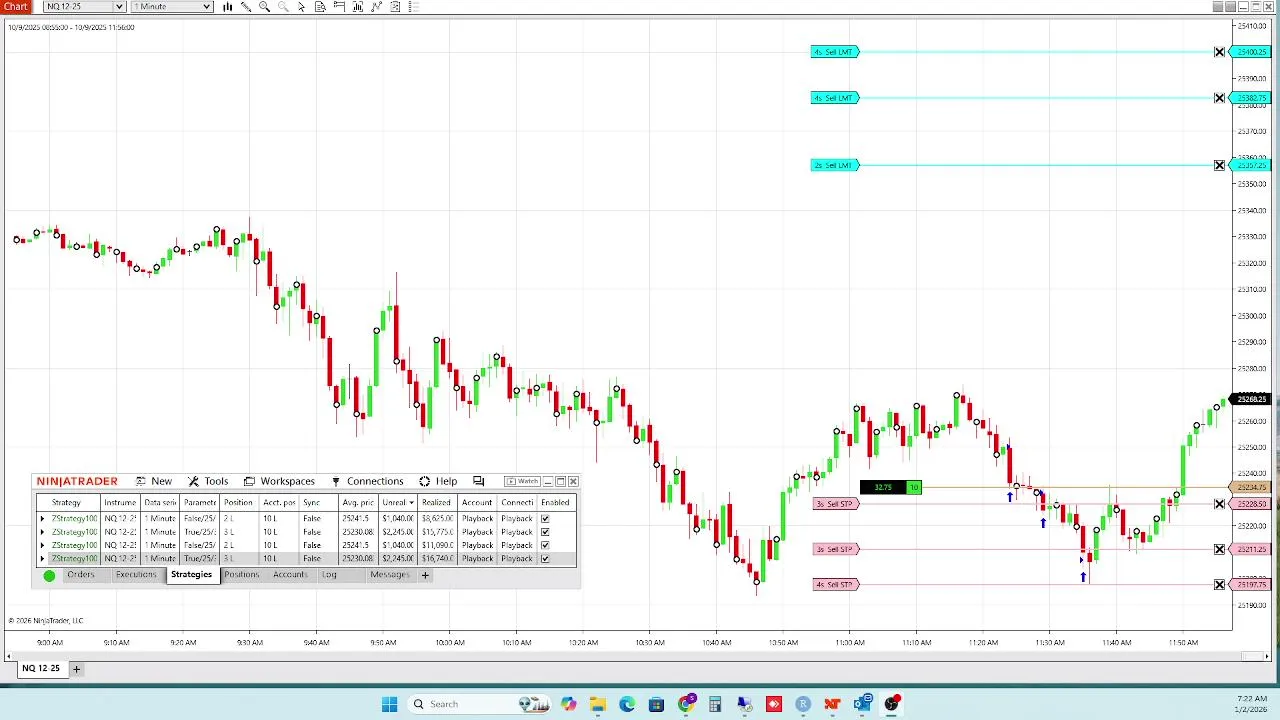Open the Tools menu

pos(208,482)
